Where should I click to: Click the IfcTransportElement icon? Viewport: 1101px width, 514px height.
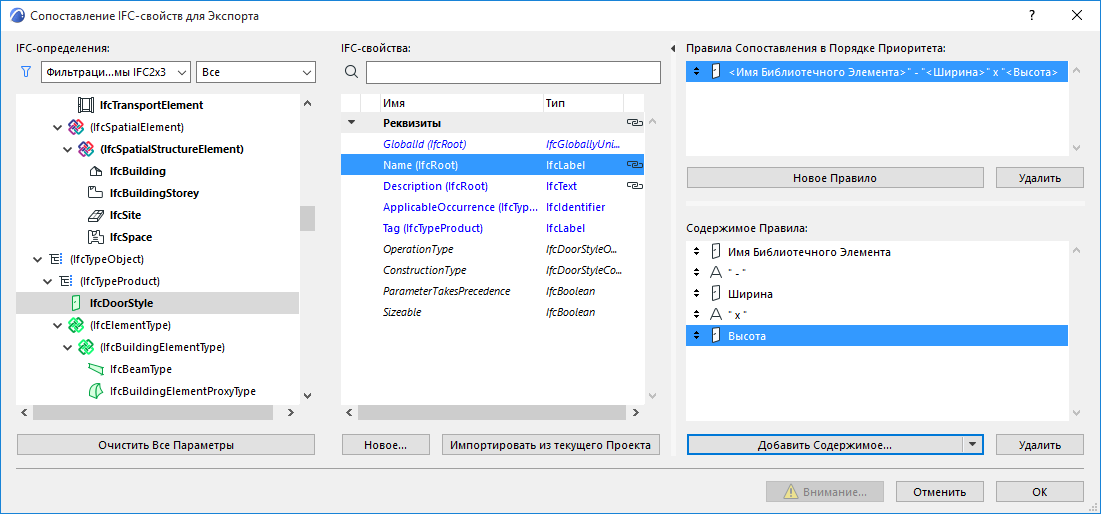(x=87, y=105)
